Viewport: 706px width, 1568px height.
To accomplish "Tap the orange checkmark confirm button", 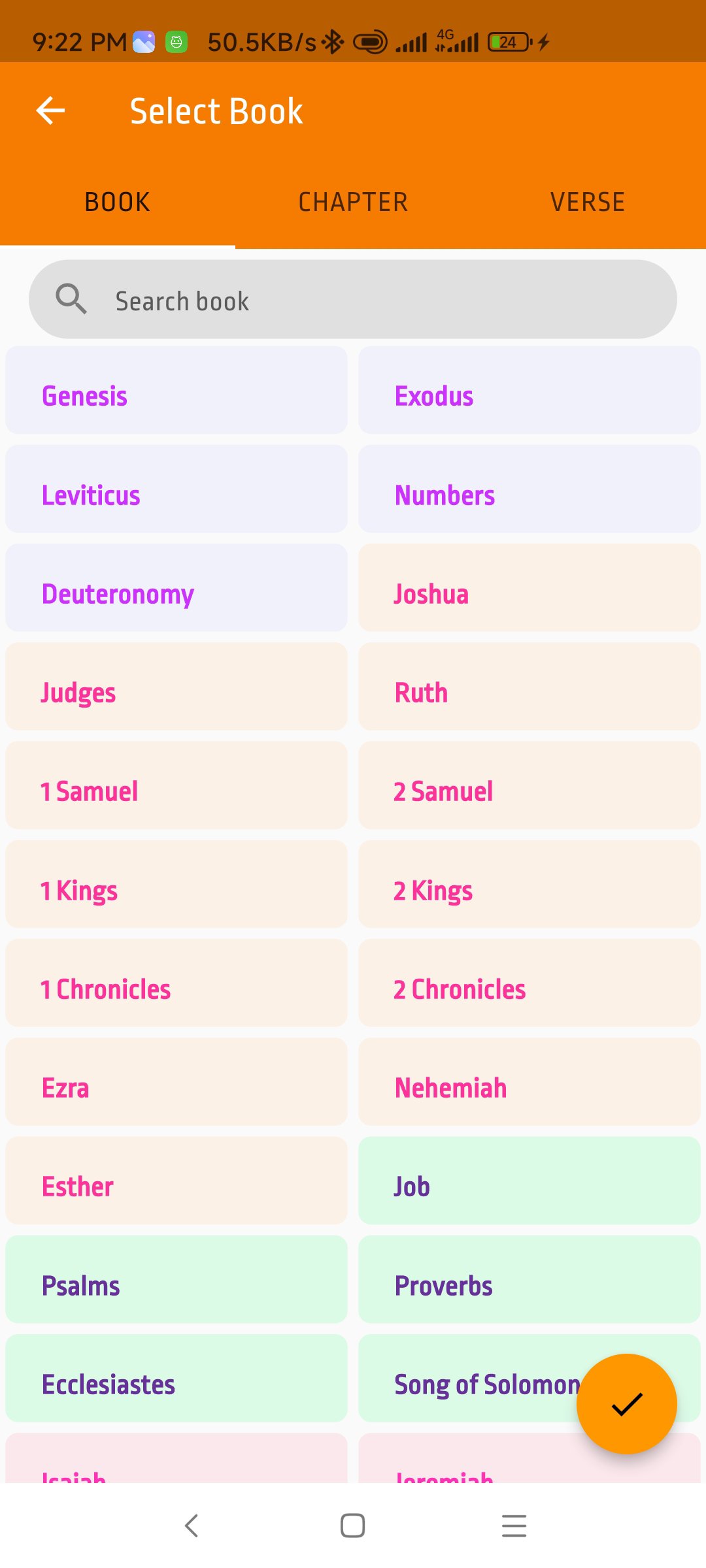I will [x=626, y=1403].
